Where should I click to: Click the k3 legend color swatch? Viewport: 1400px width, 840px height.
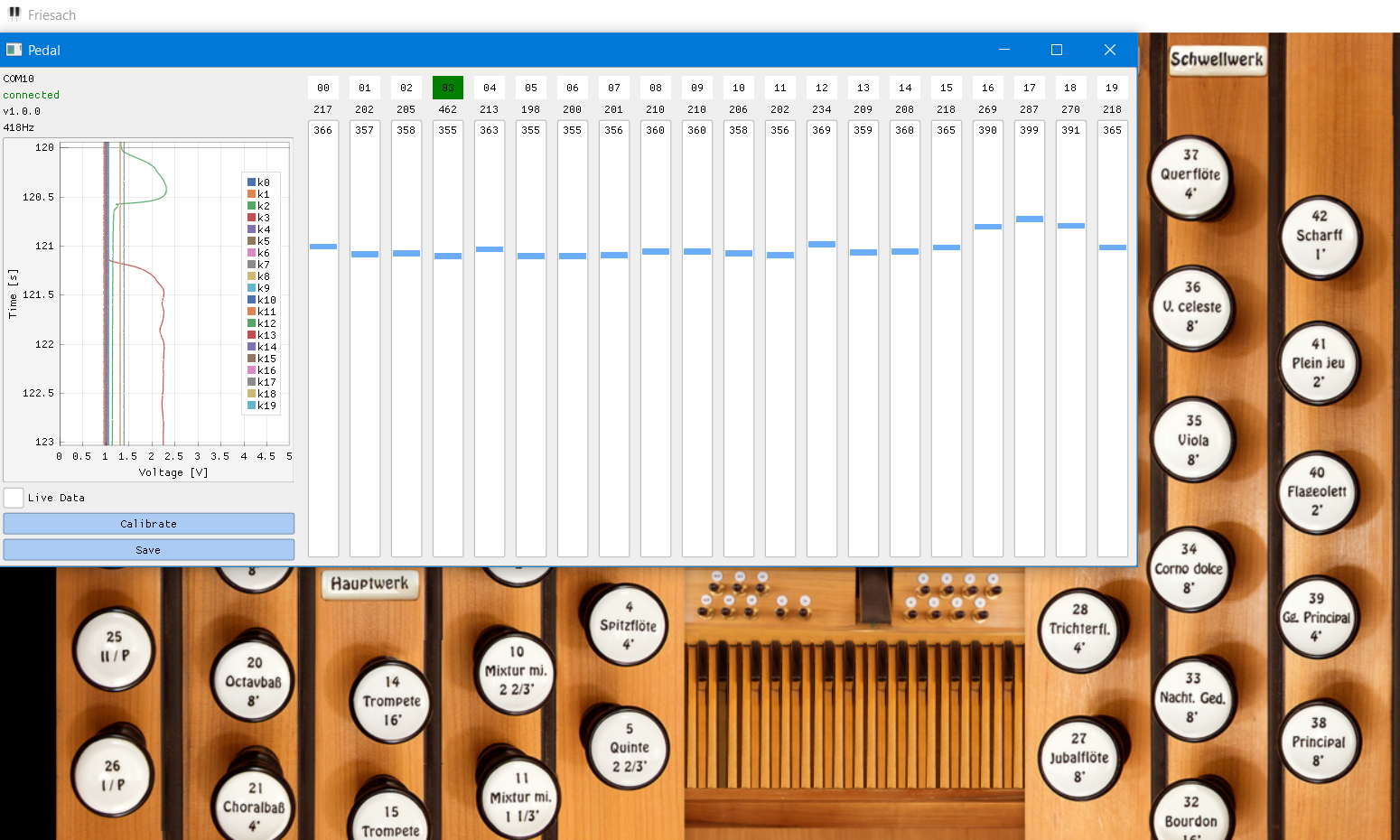[251, 218]
